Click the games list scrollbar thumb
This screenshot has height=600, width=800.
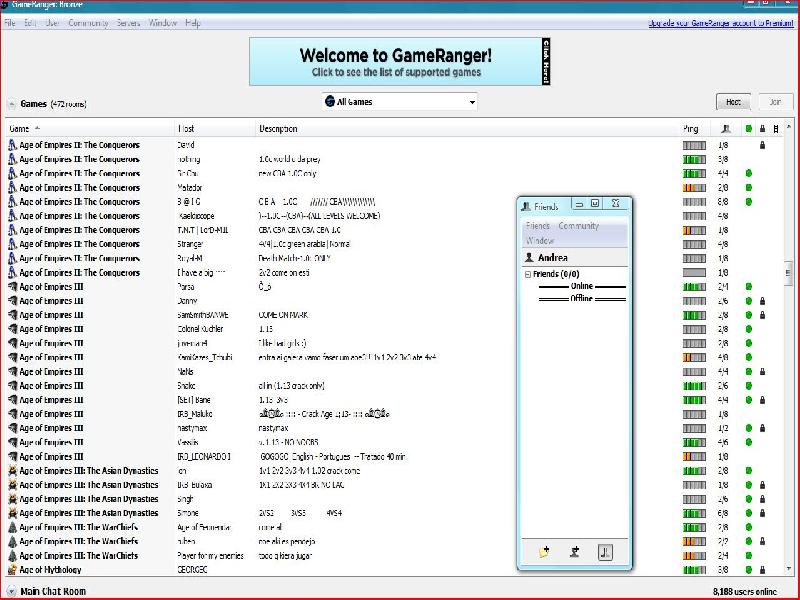tap(789, 273)
